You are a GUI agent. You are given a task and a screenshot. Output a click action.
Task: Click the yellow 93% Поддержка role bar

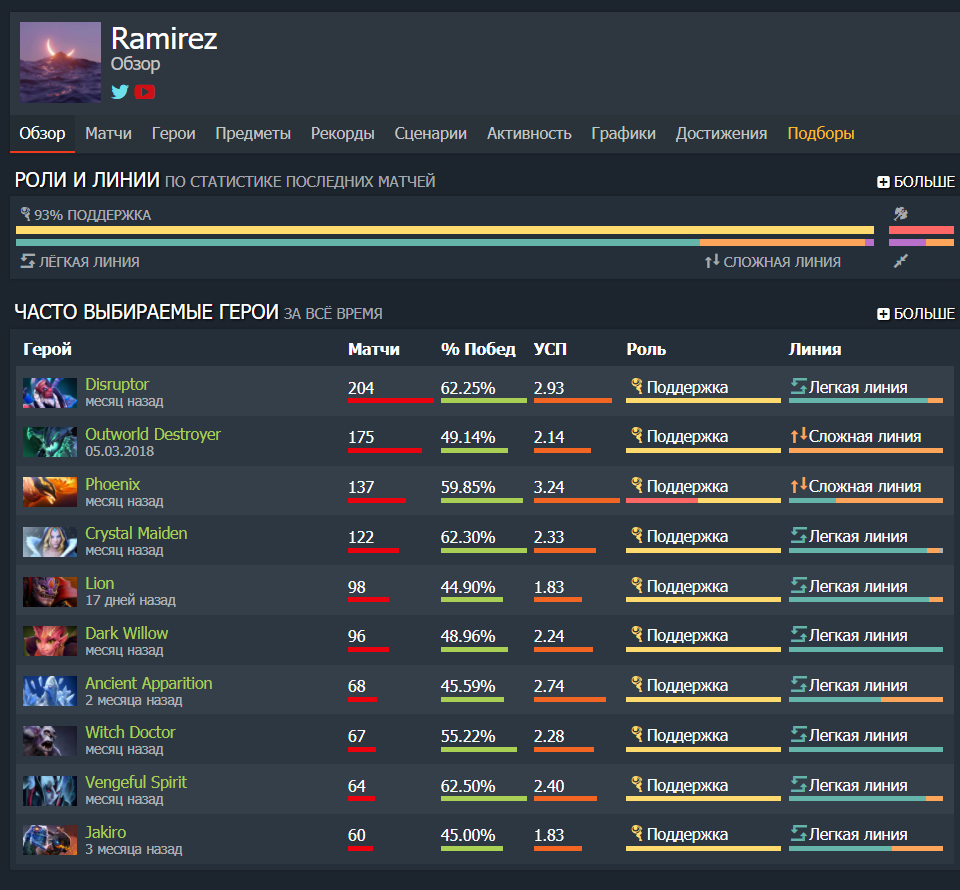coord(444,230)
